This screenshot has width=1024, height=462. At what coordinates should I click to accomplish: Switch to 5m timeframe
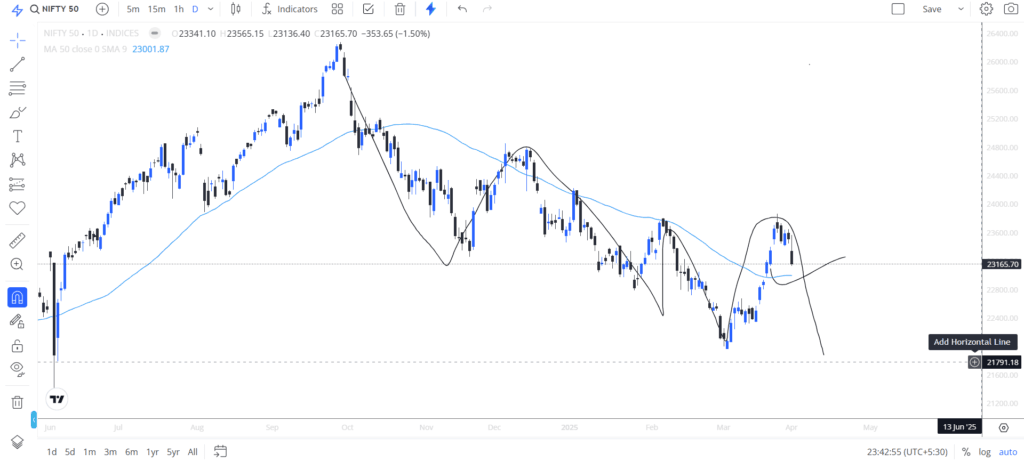click(x=133, y=9)
